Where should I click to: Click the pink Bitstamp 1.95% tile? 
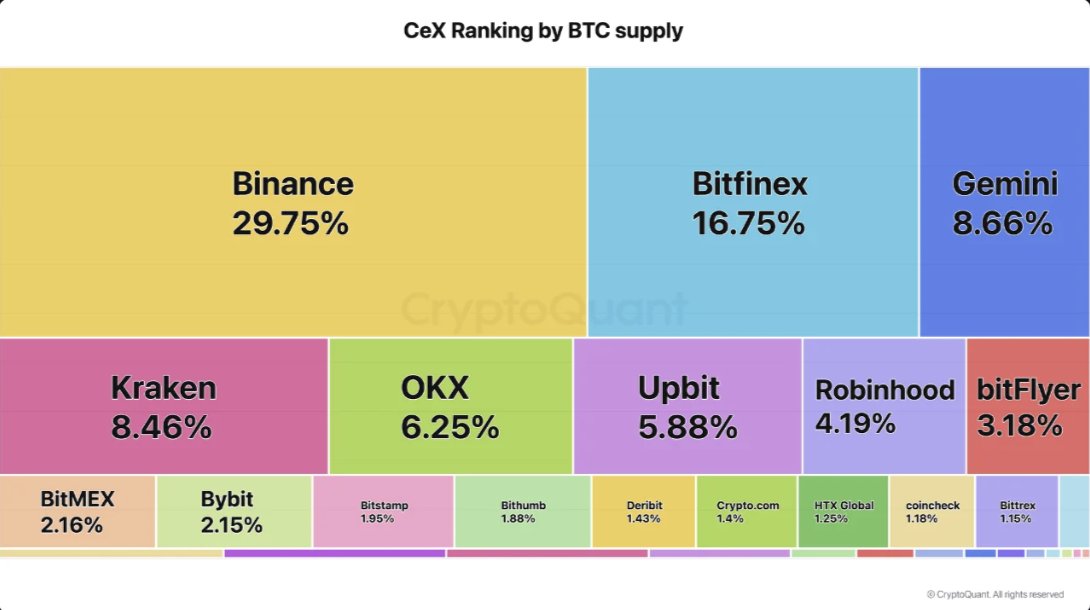coord(384,511)
